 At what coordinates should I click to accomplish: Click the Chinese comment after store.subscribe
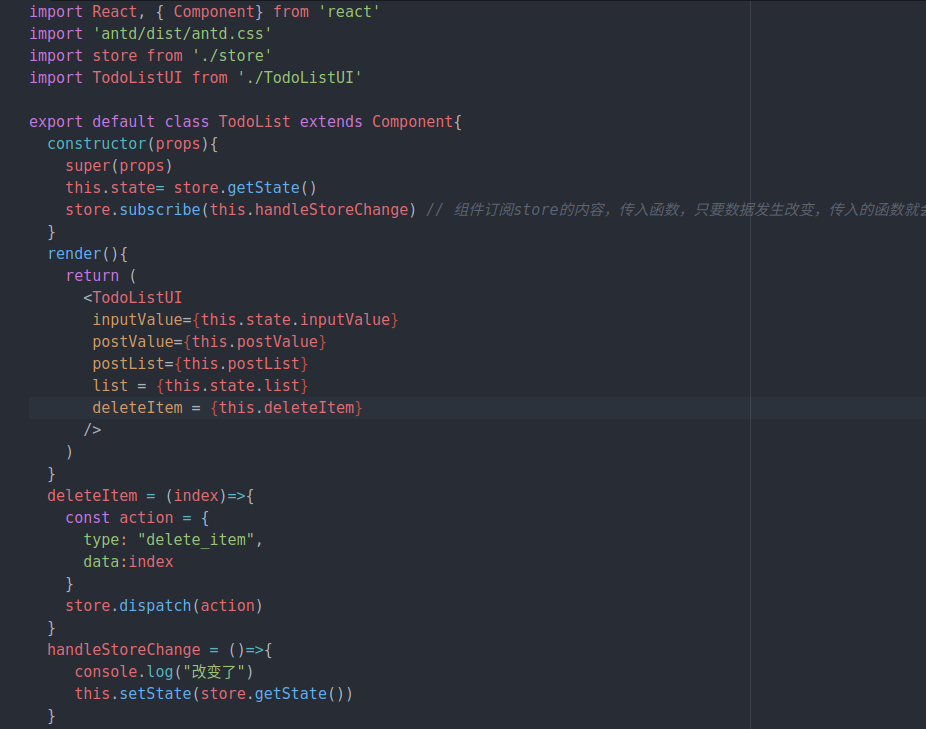tap(676, 210)
